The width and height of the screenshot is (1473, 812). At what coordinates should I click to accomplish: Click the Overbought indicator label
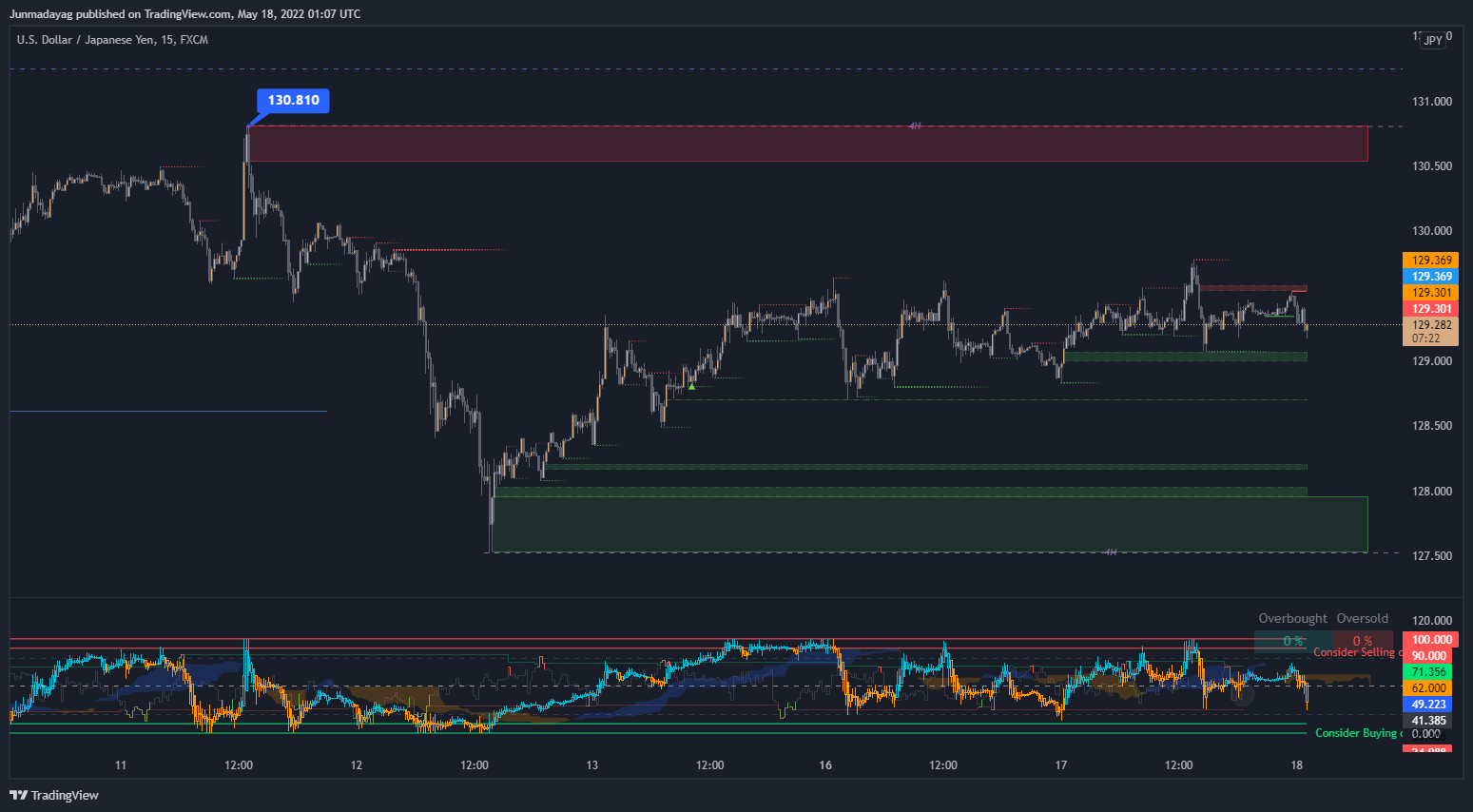pyautogui.click(x=1292, y=618)
